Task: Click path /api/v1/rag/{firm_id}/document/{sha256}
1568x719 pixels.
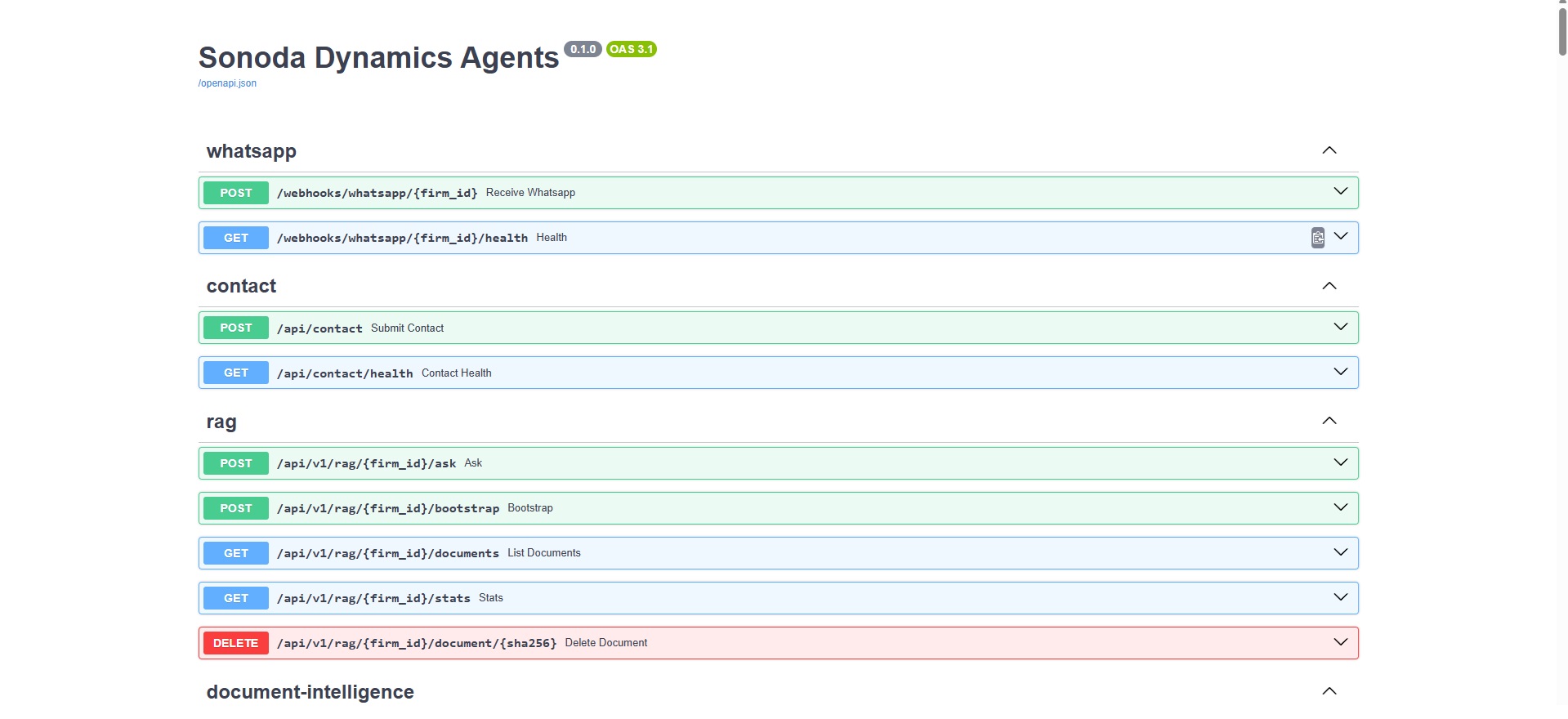Action: point(417,643)
